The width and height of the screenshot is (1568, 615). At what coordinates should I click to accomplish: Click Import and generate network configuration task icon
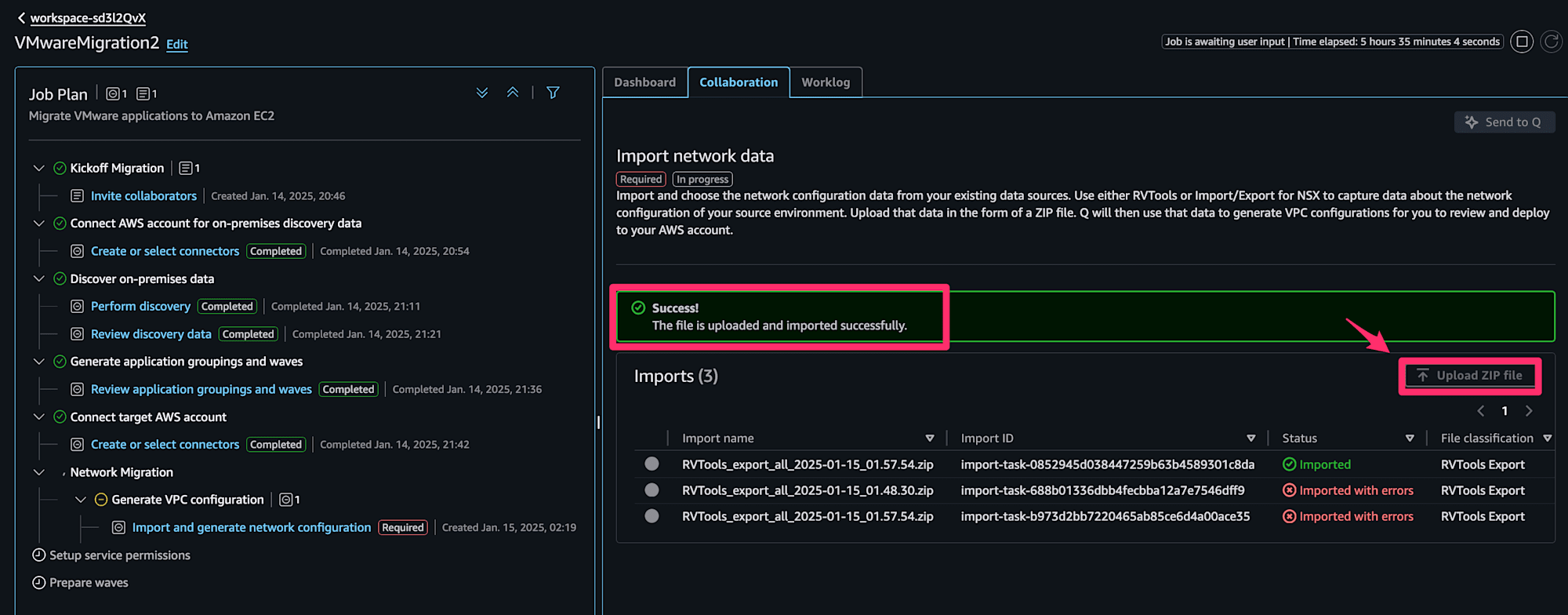pyautogui.click(x=118, y=528)
